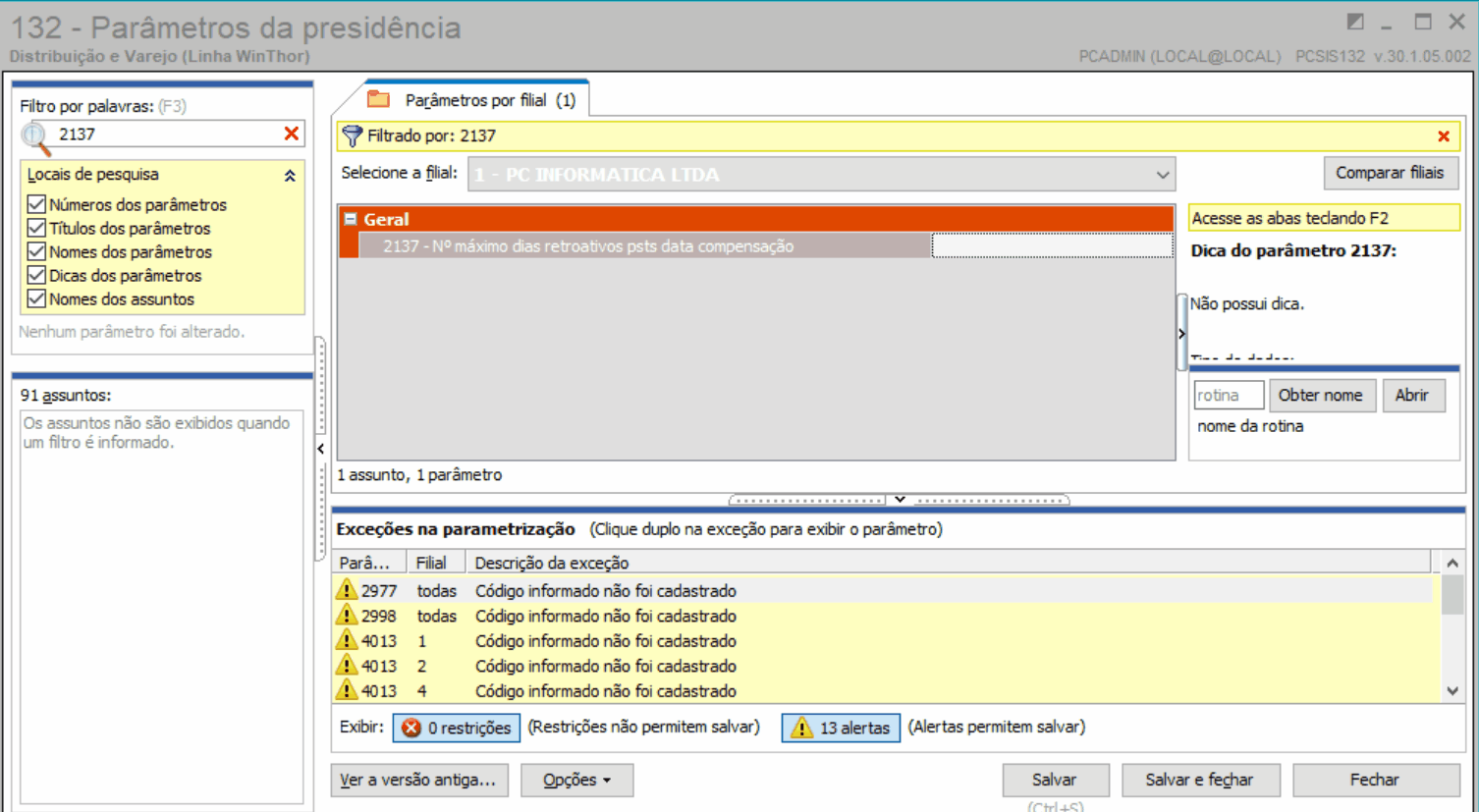Image resolution: width=1479 pixels, height=812 pixels.
Task: Click 'Nenhum parâmetro foi alterado.' text
Action: point(132,332)
